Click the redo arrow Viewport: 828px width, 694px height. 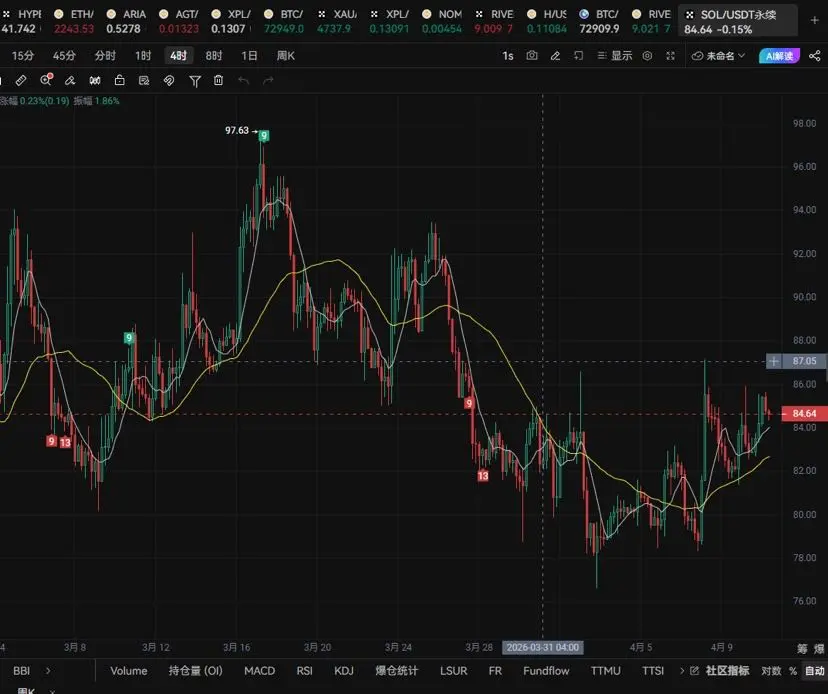click(x=268, y=80)
